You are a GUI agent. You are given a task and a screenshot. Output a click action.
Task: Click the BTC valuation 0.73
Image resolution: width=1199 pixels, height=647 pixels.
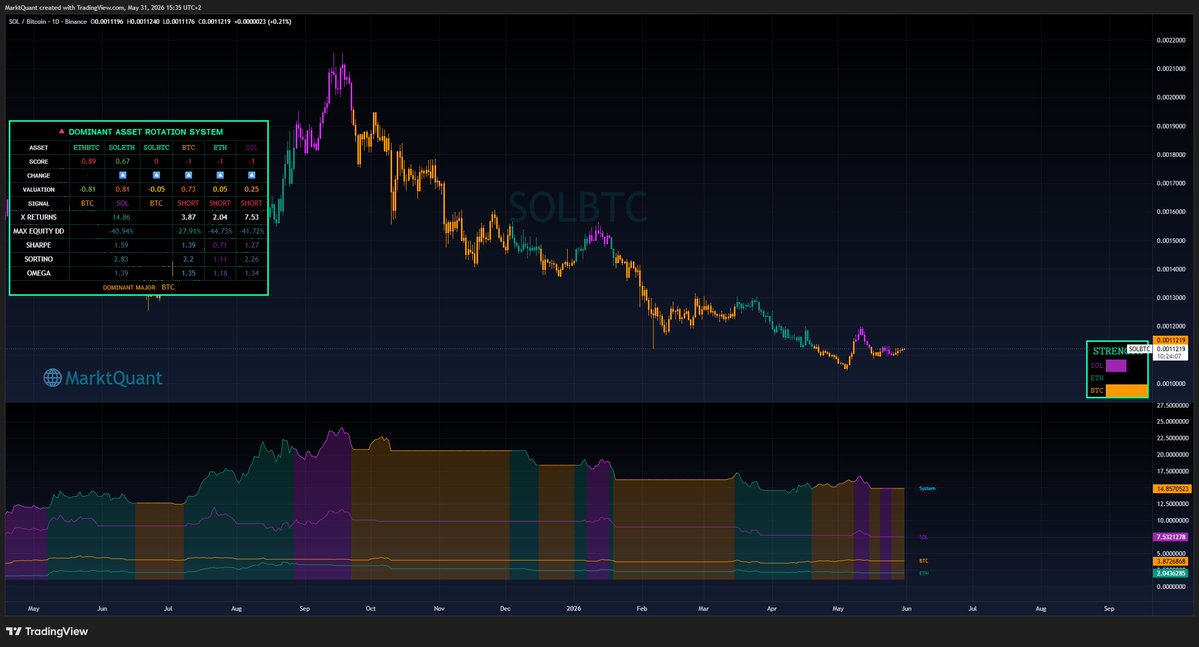point(188,189)
